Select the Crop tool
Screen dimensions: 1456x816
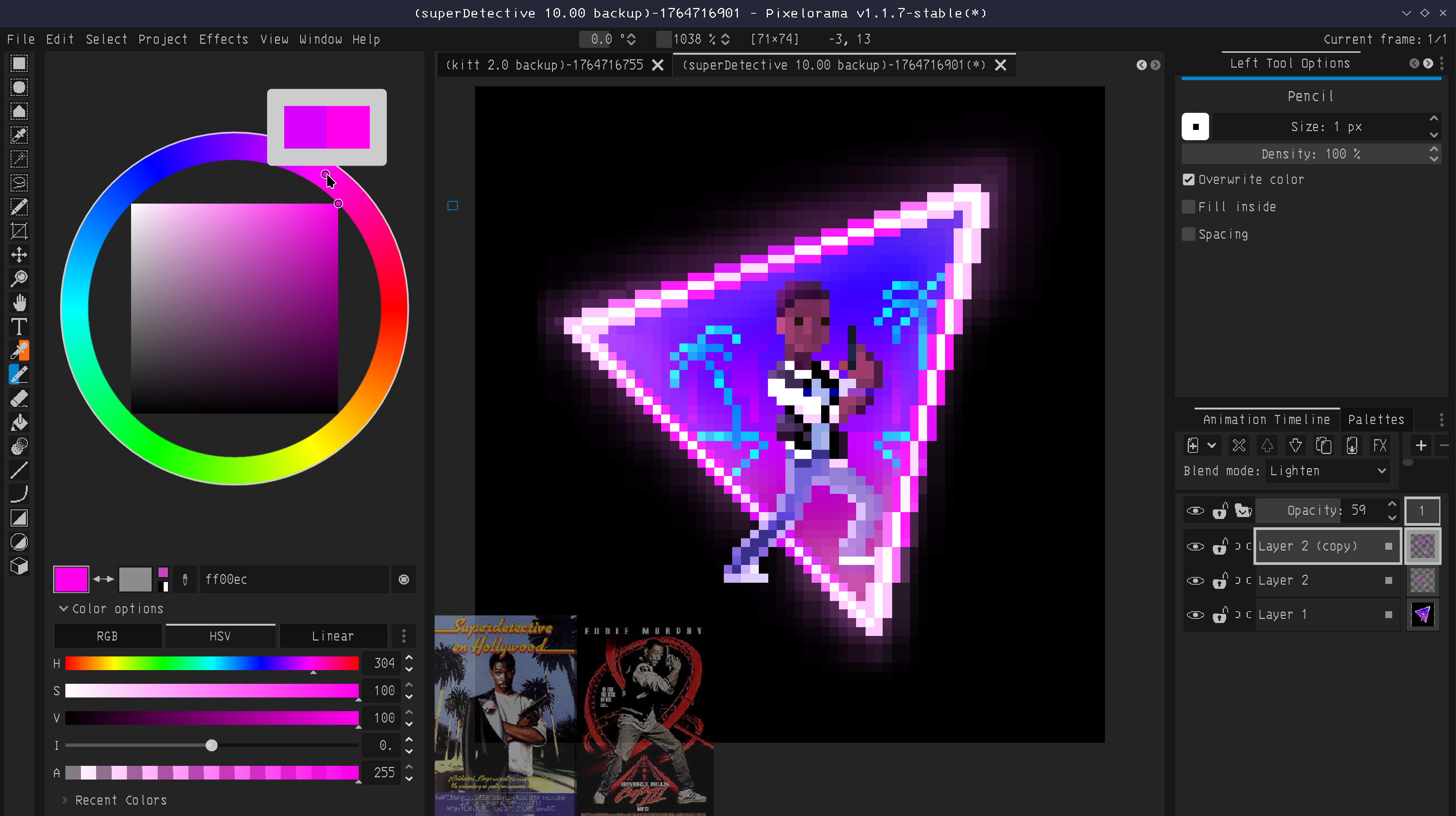19,231
